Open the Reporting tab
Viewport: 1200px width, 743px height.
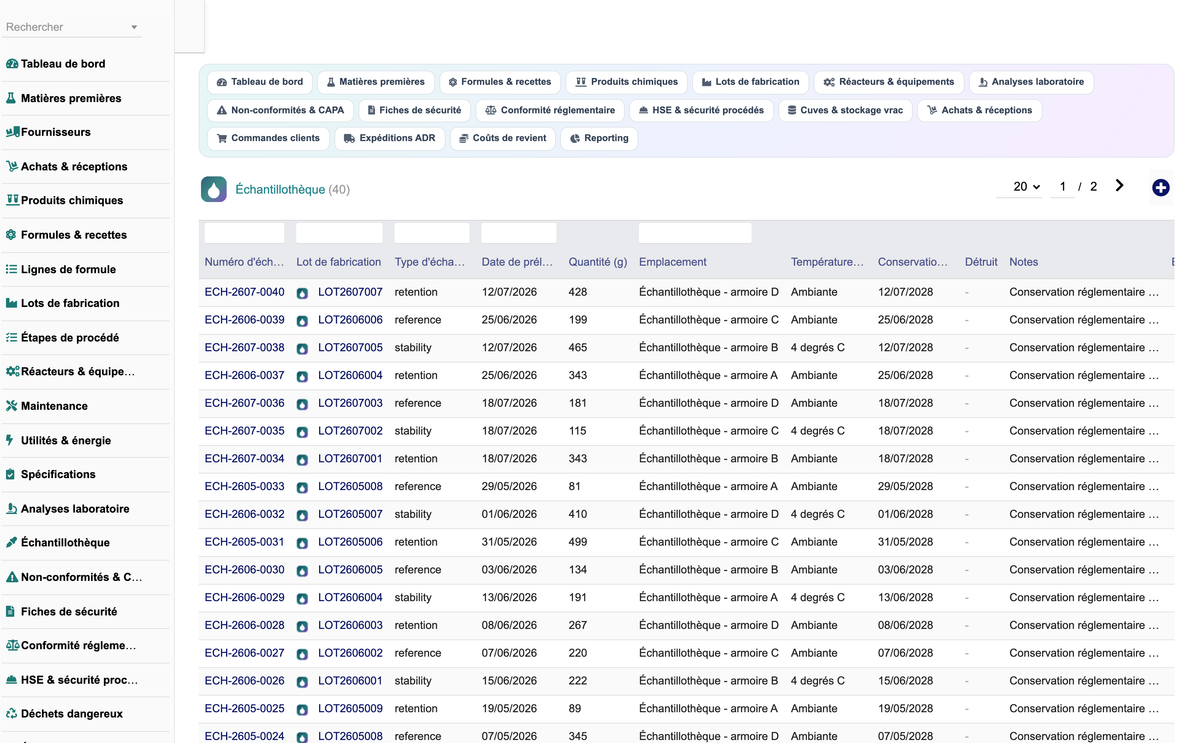[599, 138]
